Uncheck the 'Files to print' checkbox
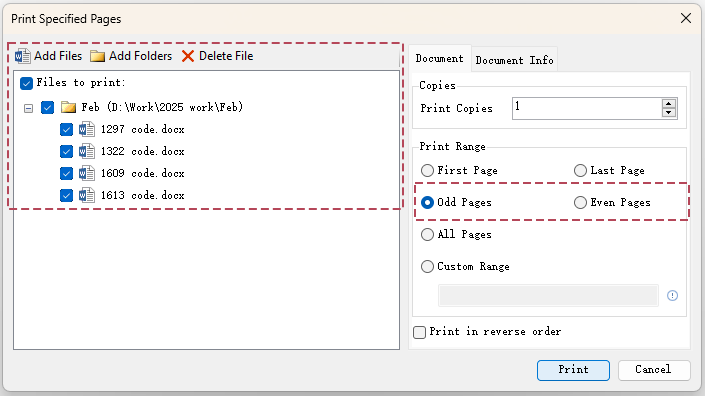Image resolution: width=705 pixels, height=396 pixels. point(27,83)
